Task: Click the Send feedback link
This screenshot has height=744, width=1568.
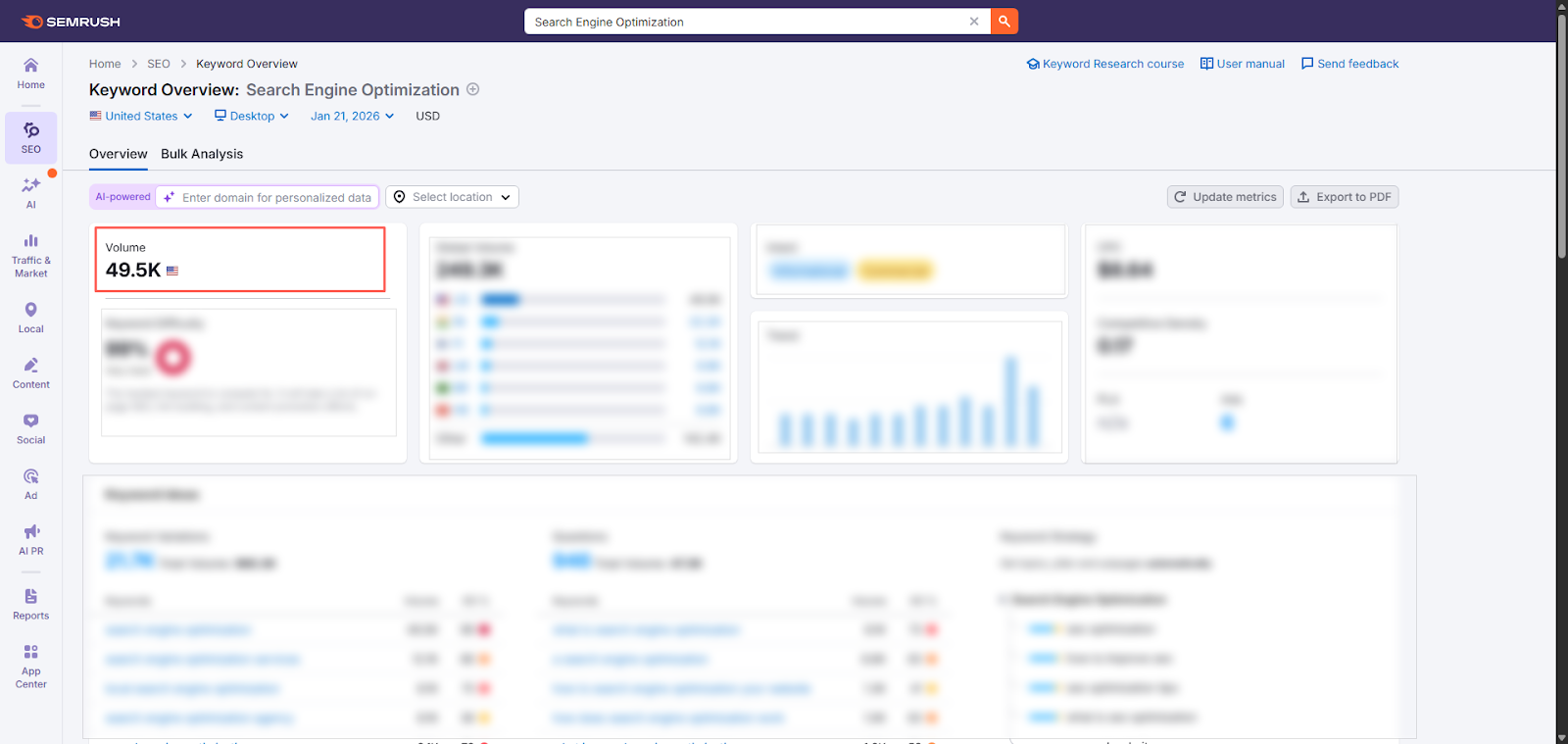Action: (1349, 64)
